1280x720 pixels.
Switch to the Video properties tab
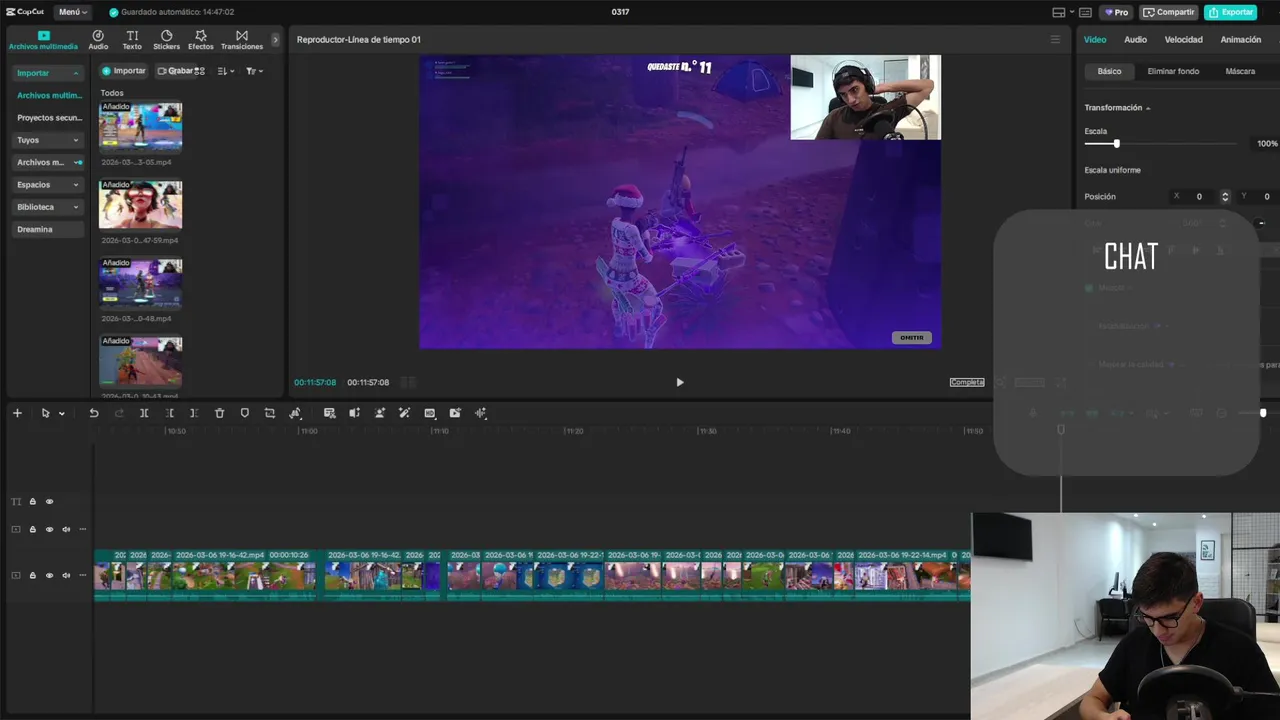(1095, 40)
